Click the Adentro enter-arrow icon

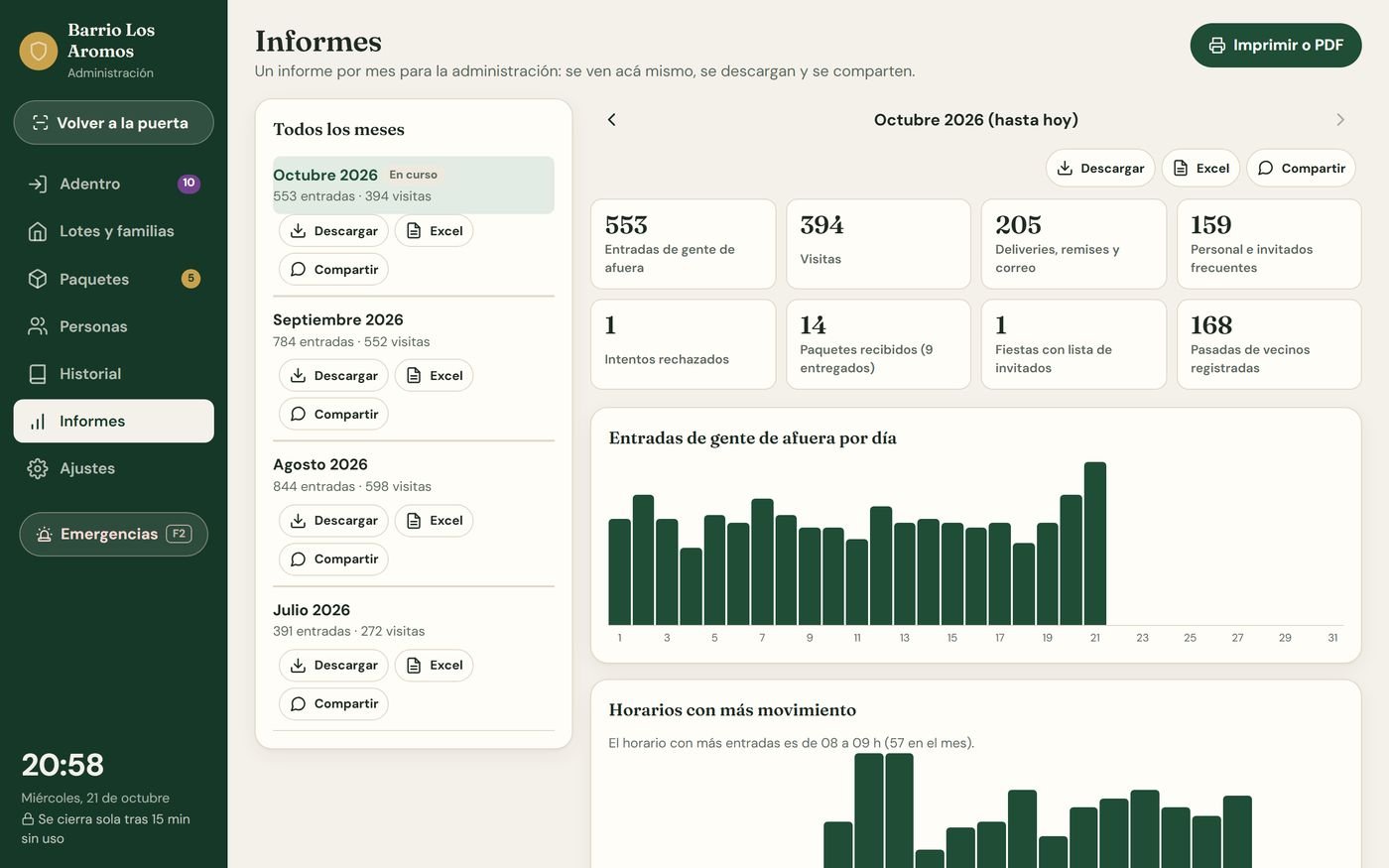(x=38, y=184)
